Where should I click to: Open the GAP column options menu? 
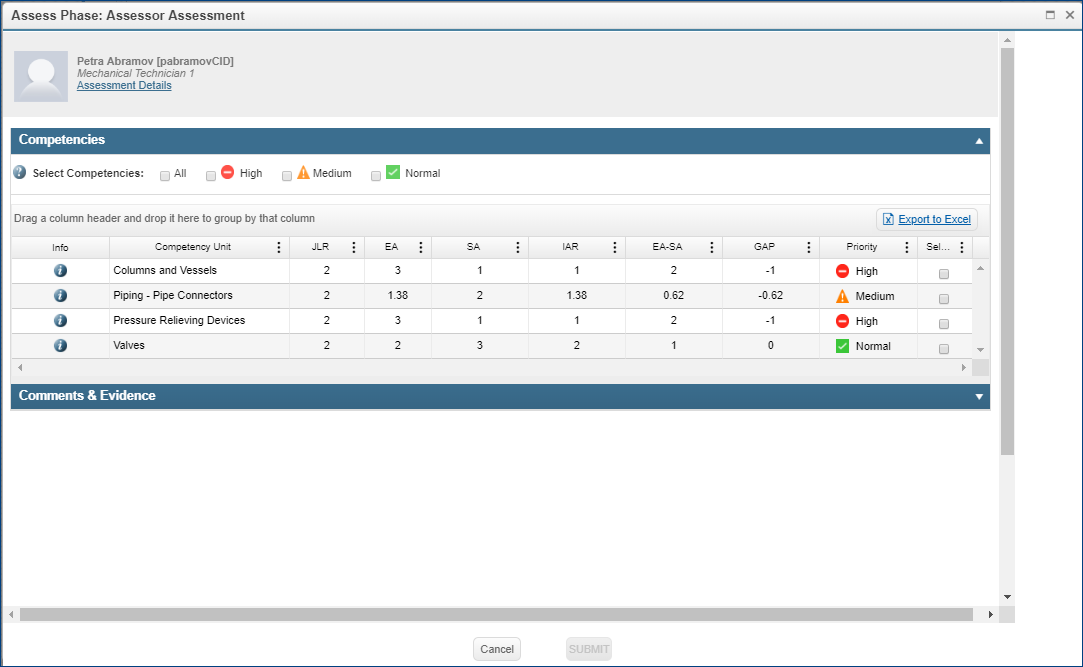pos(808,247)
